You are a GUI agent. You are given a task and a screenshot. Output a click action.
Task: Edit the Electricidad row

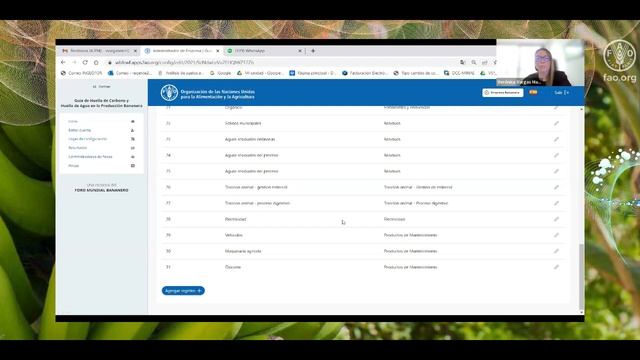[556, 219]
